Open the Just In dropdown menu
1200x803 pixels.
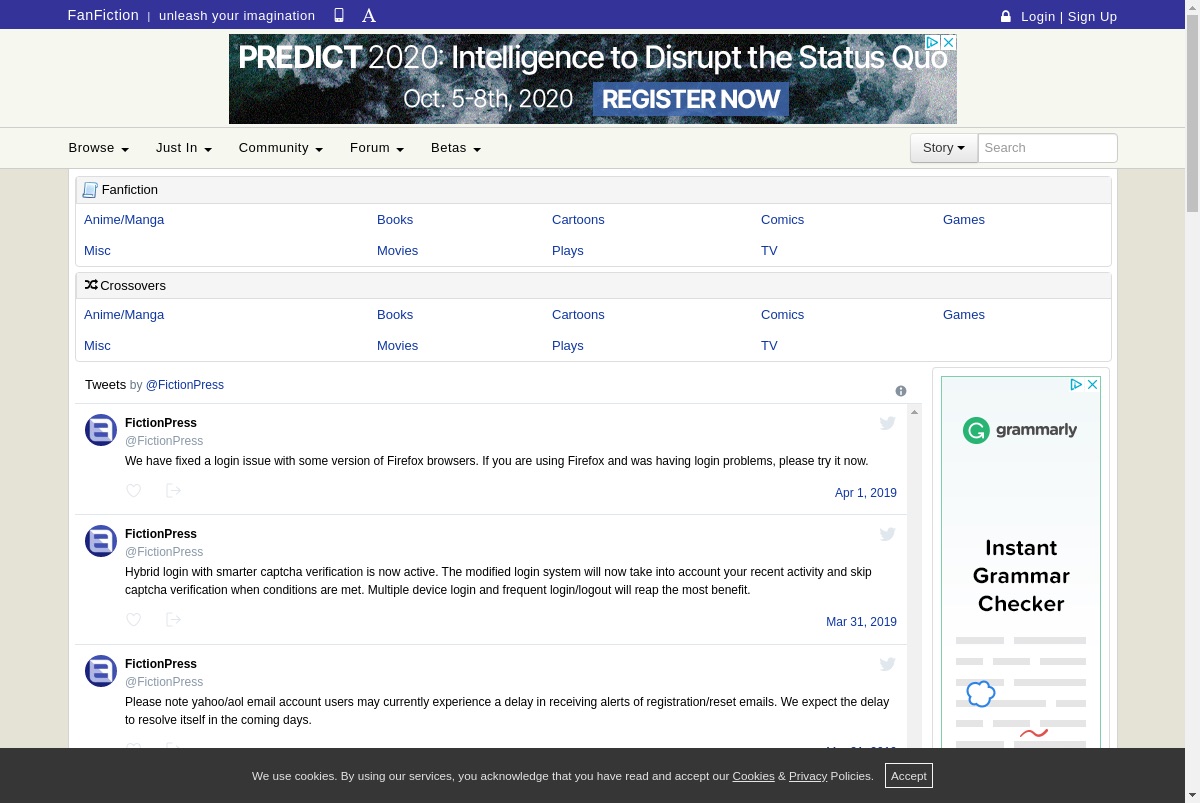pos(184,148)
